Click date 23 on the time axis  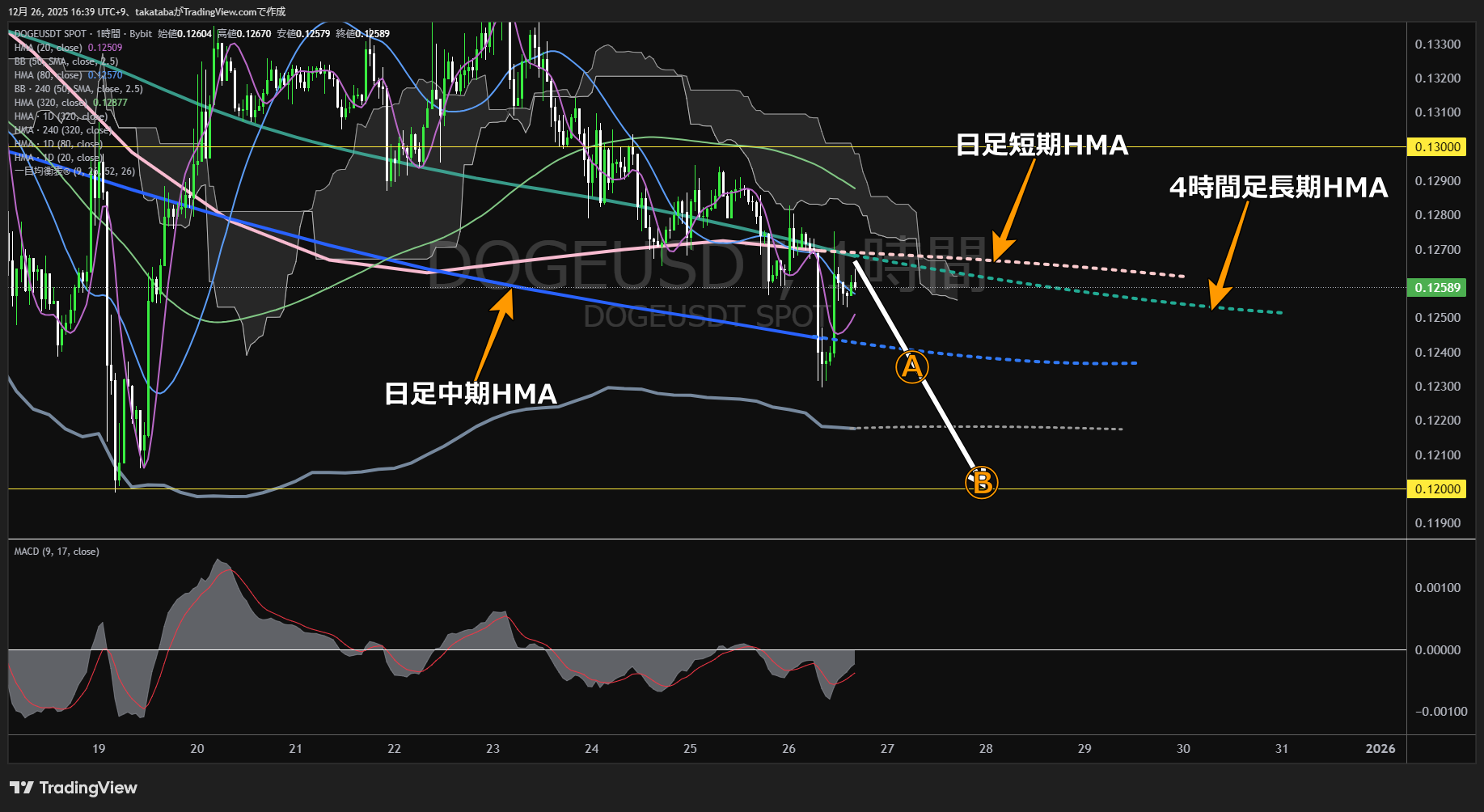click(x=493, y=749)
